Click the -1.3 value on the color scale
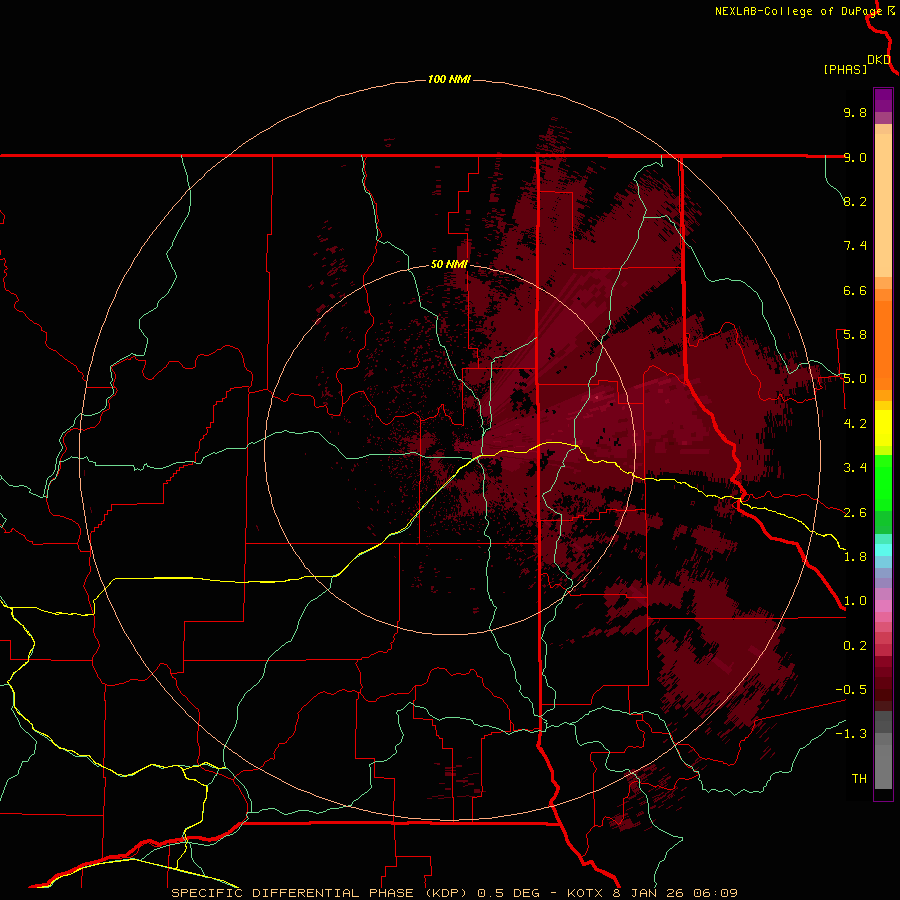Viewport: 900px width, 900px height. tap(851, 734)
